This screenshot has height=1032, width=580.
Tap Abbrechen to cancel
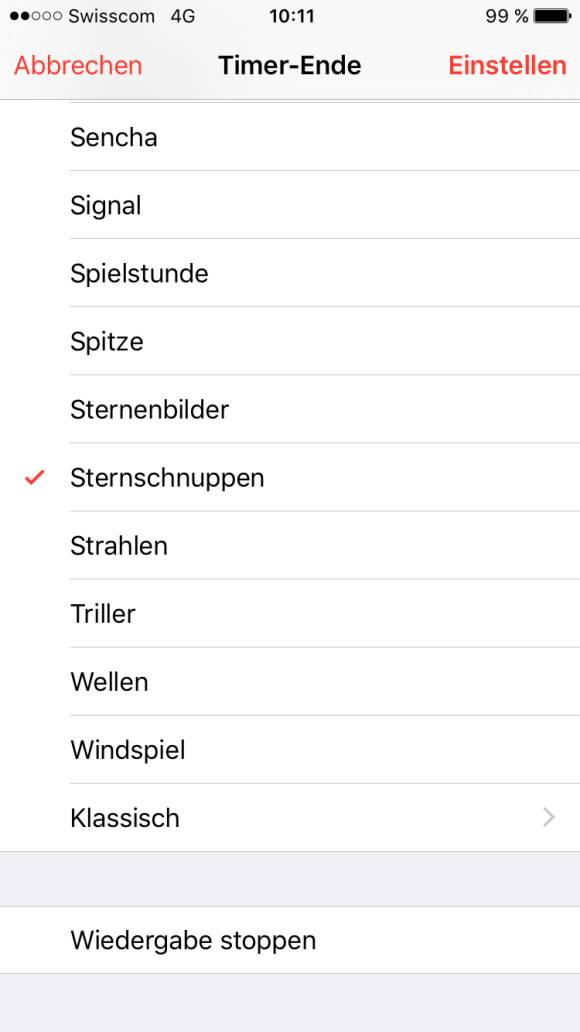click(78, 65)
